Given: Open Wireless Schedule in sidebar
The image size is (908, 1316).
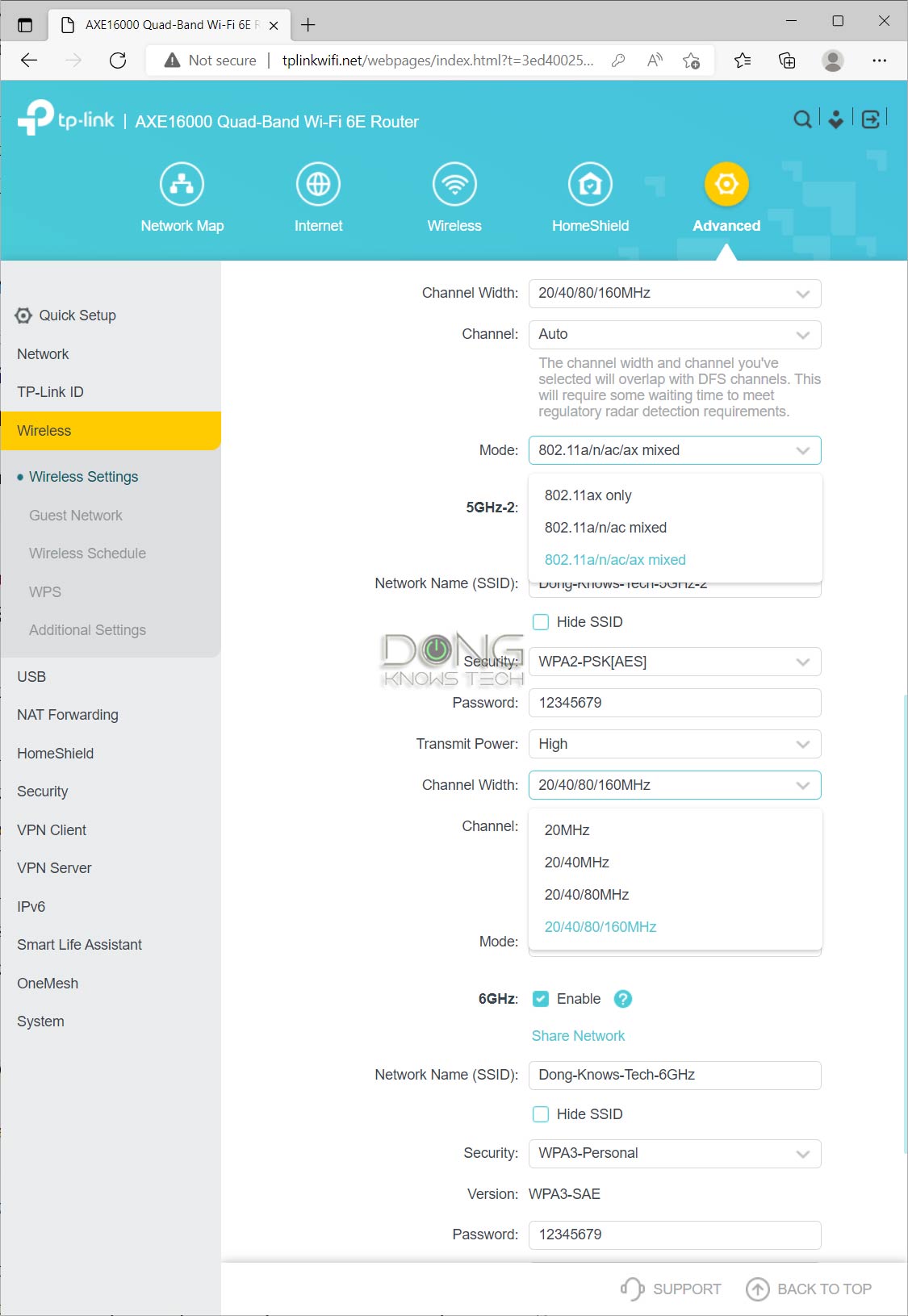Looking at the screenshot, I should (87, 554).
